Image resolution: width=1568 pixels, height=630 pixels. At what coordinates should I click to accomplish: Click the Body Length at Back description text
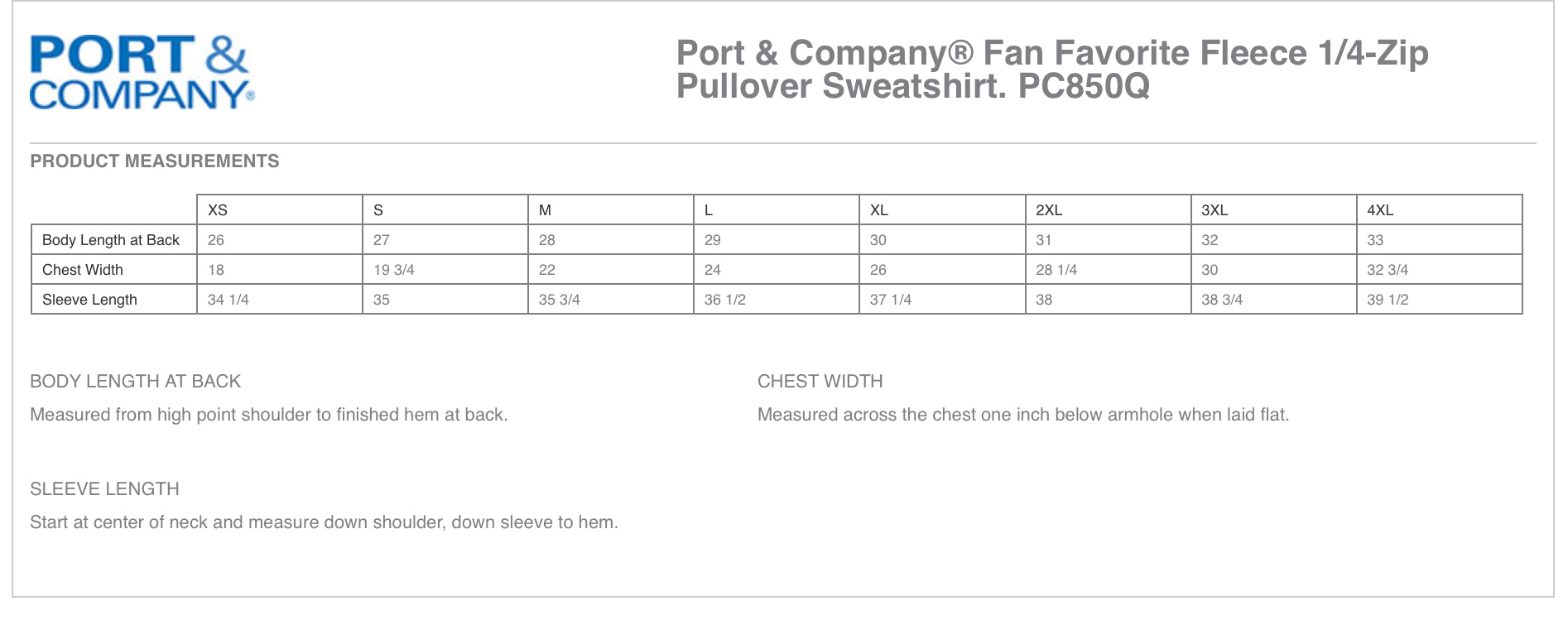[x=268, y=415]
